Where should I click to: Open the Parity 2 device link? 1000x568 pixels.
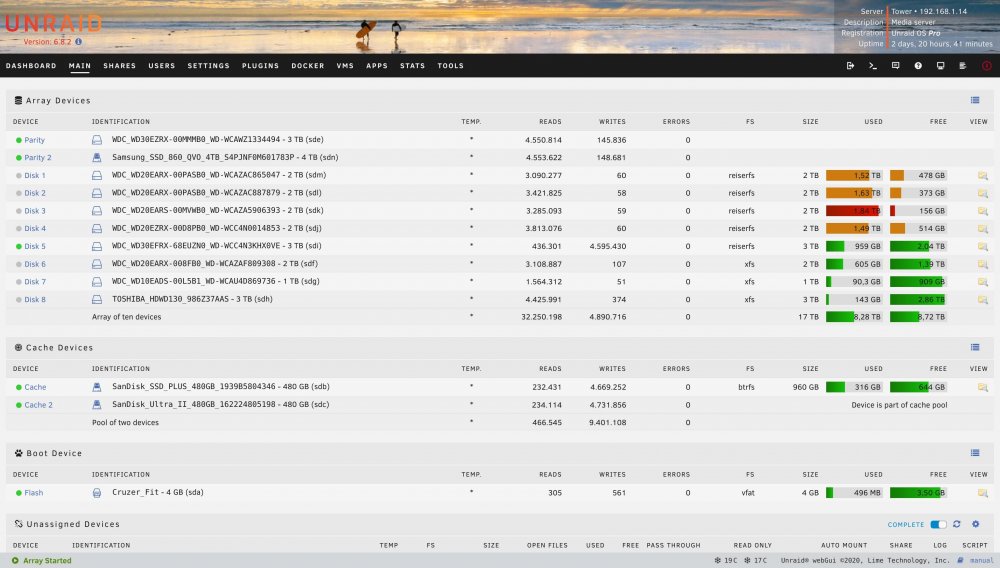point(38,157)
